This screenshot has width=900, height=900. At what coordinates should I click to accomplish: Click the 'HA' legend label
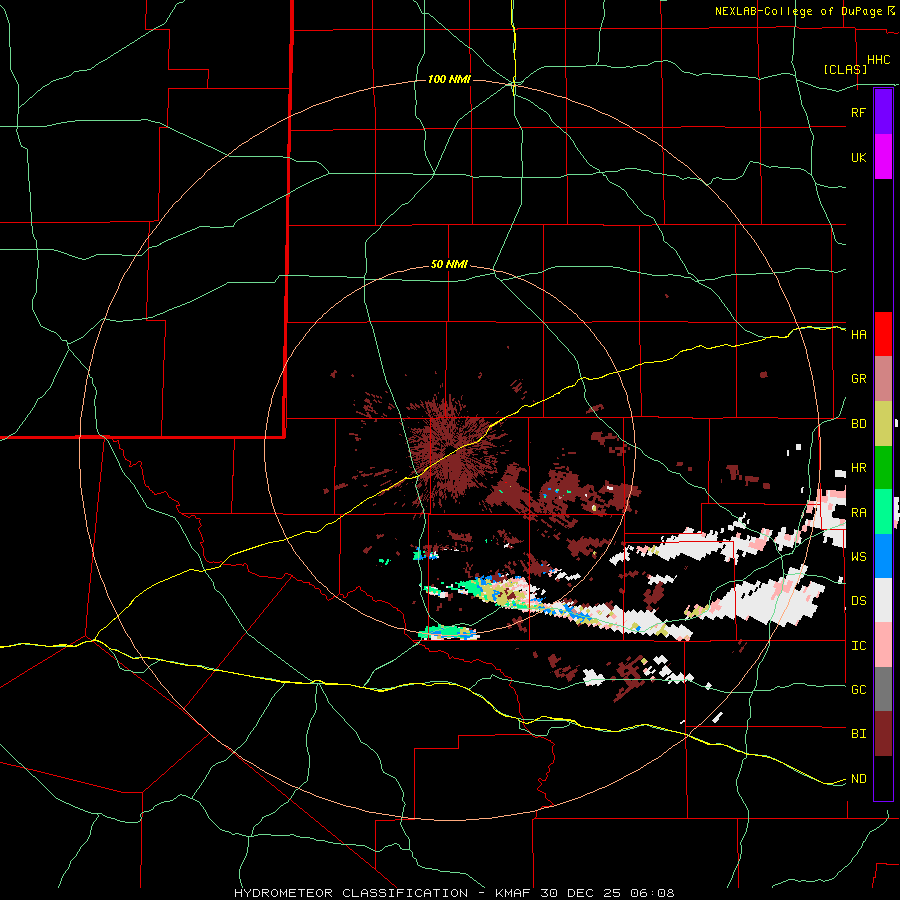pos(858,335)
